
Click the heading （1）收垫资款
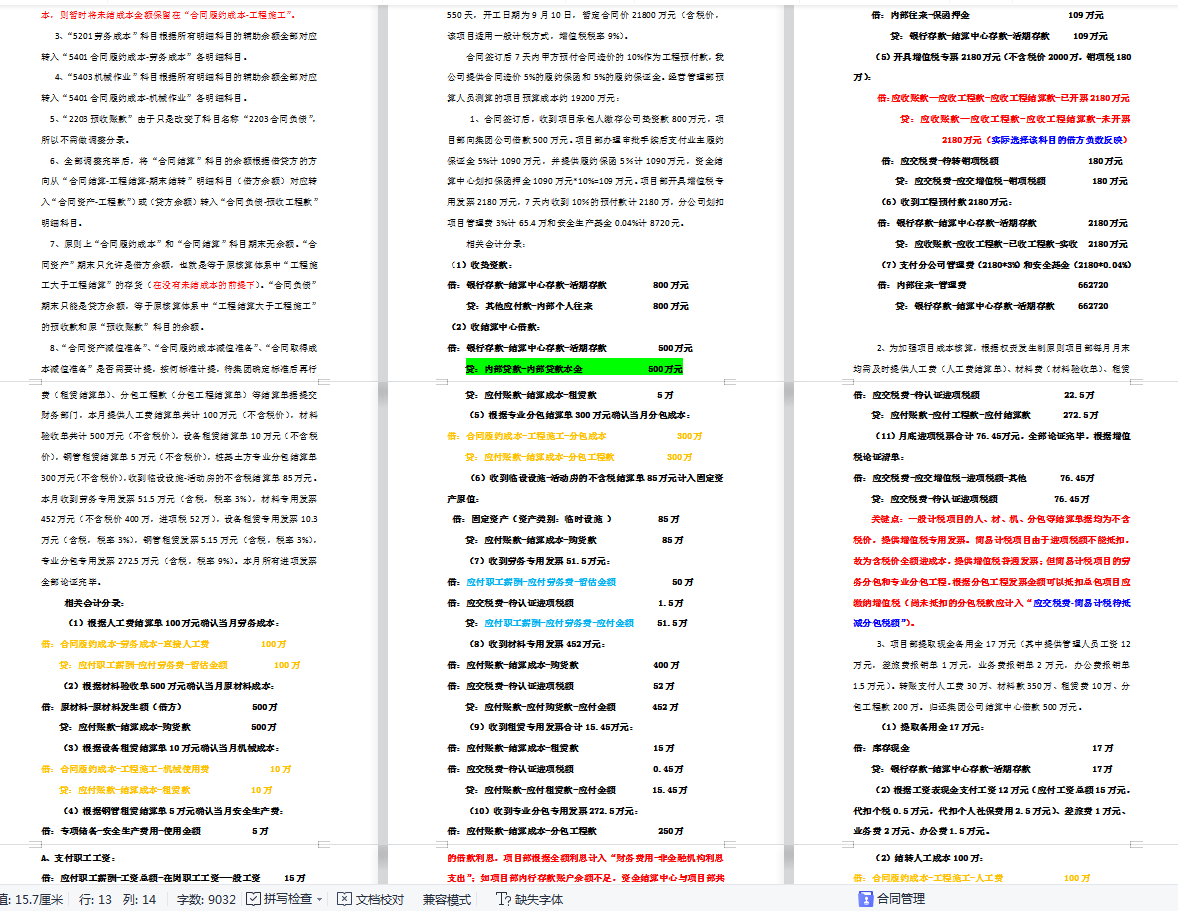point(481,264)
